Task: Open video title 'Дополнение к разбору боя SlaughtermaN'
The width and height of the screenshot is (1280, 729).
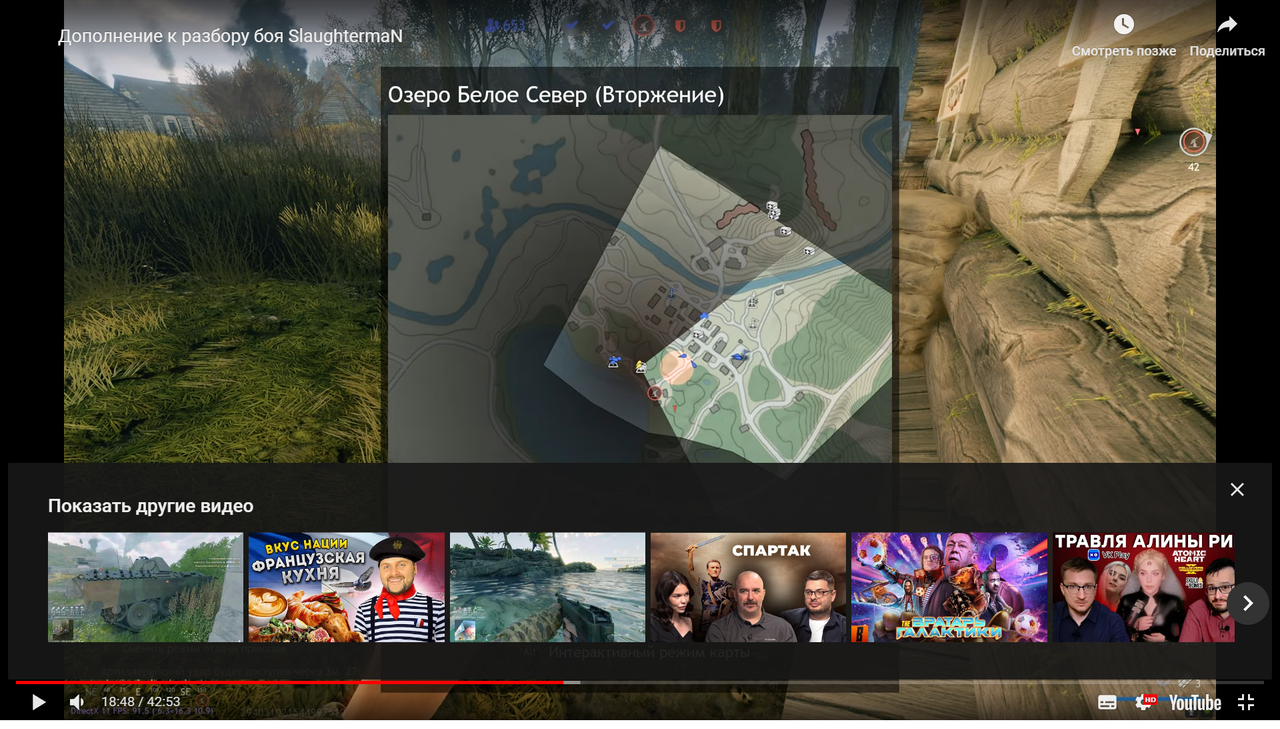Action: point(230,36)
